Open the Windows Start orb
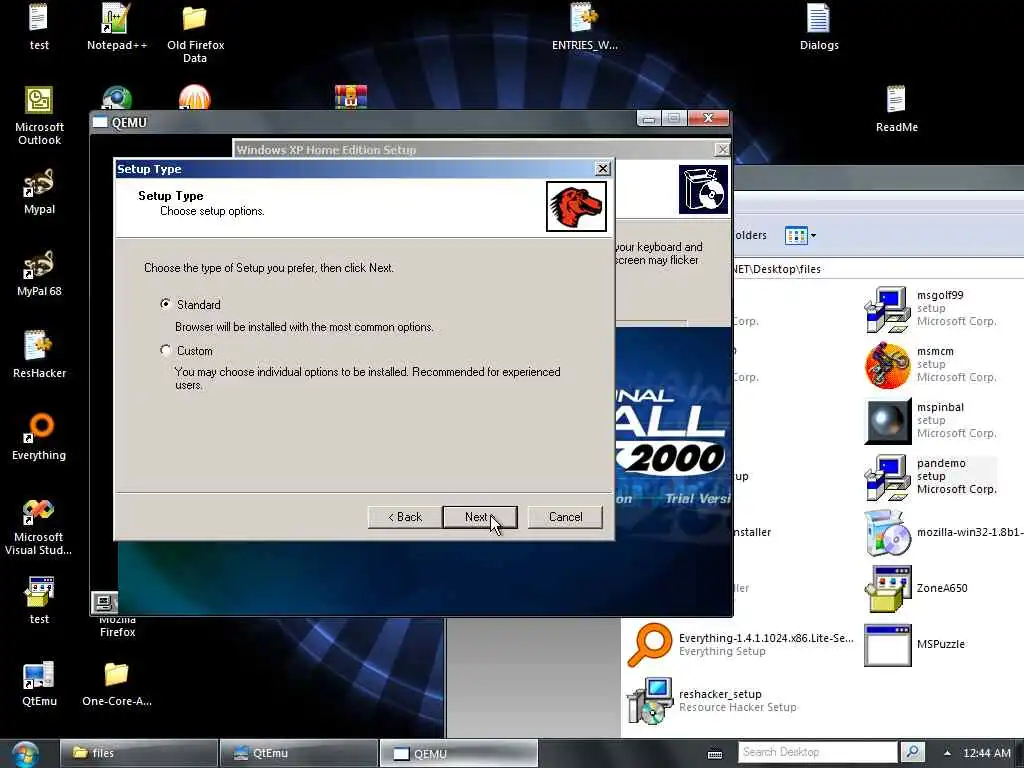The height and width of the screenshot is (768, 1024). 25,754
